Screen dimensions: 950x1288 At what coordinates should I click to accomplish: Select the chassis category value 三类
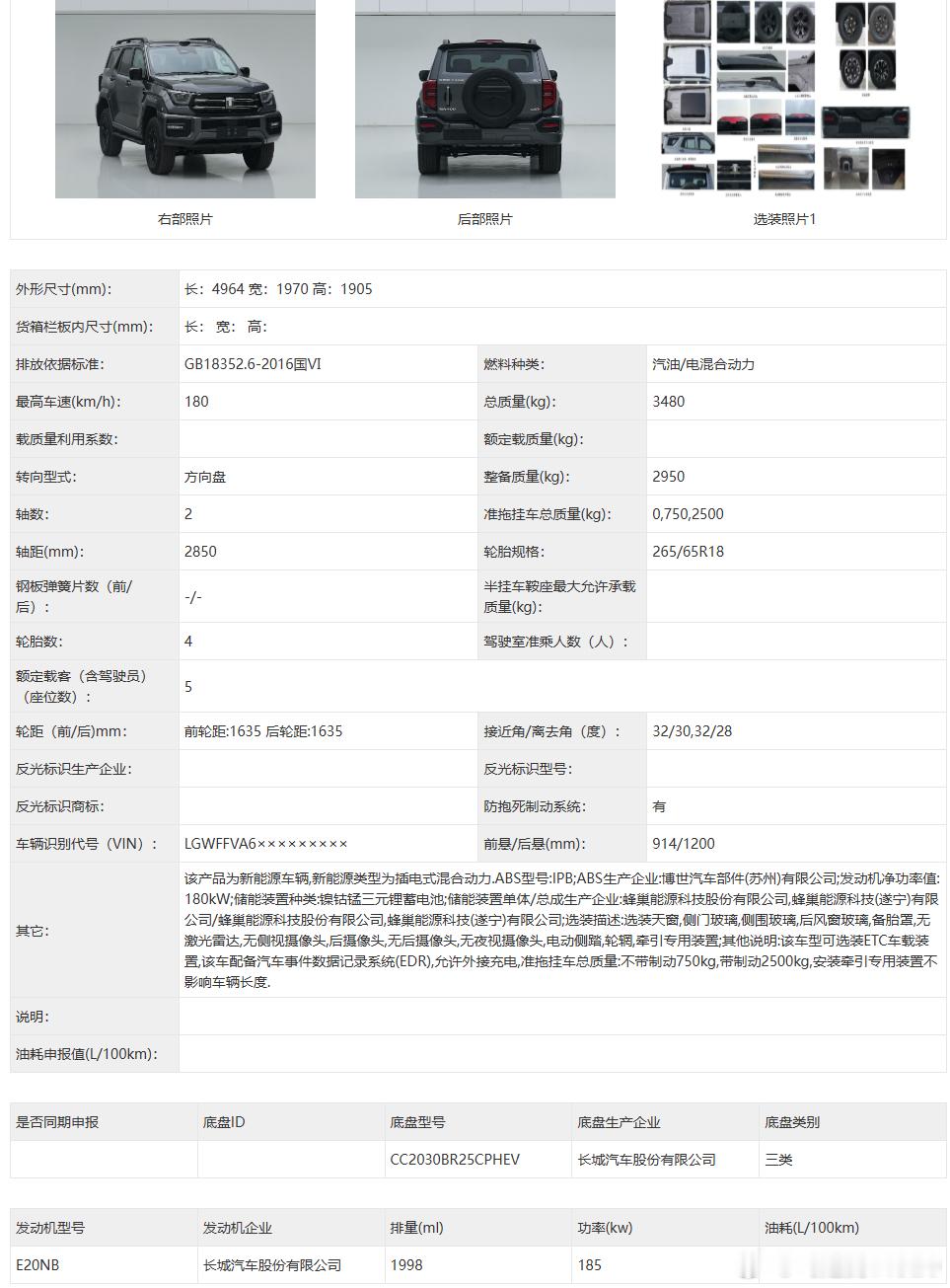pos(778,1160)
